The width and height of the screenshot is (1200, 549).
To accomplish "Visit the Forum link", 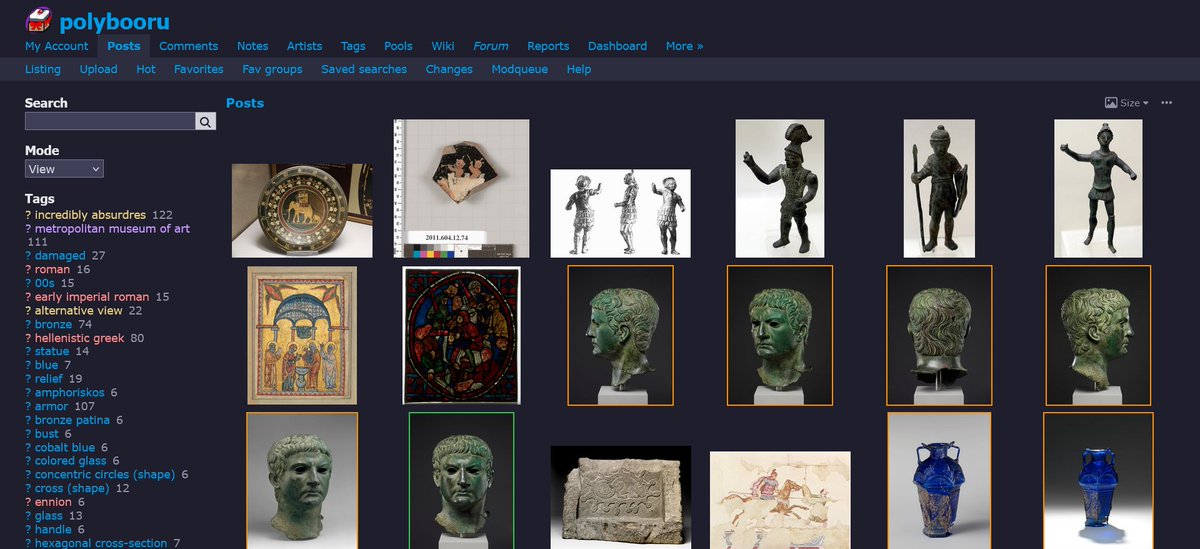I will coord(491,46).
